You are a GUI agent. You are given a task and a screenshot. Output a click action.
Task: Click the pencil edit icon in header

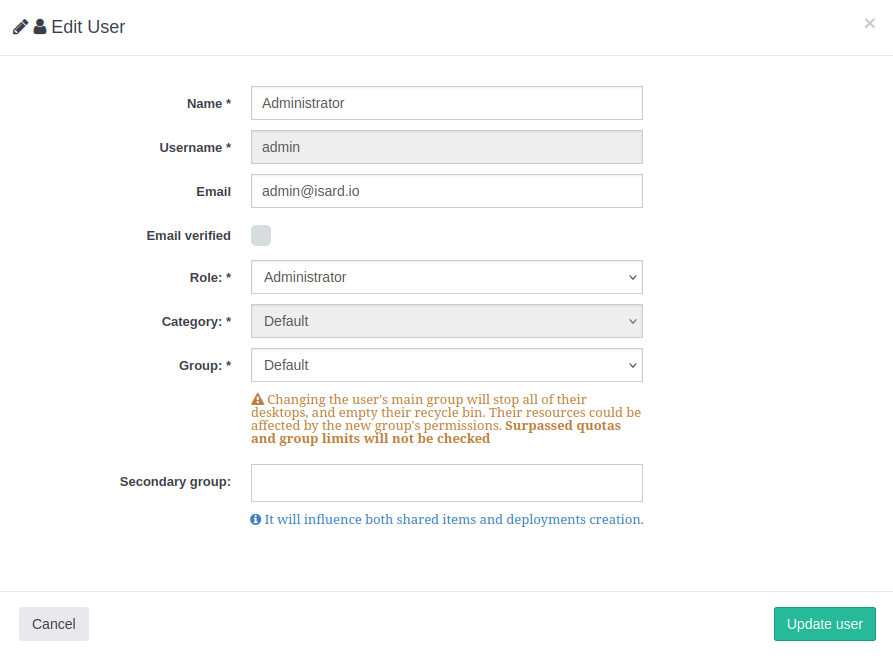[x=20, y=27]
